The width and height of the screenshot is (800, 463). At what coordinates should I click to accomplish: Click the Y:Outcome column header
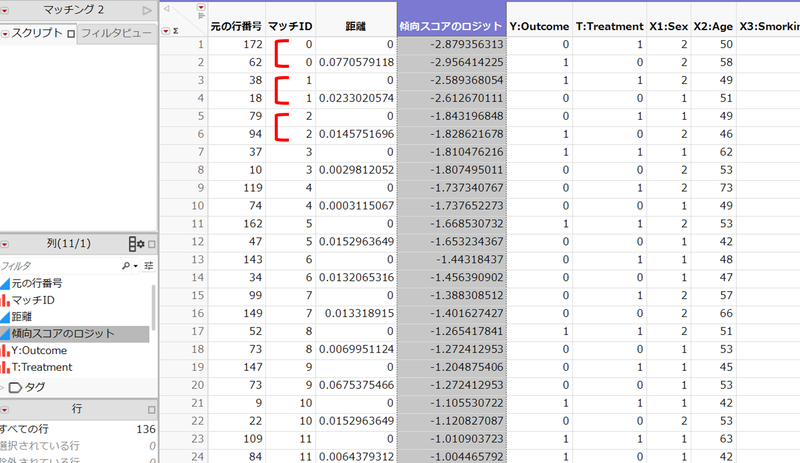tap(539, 27)
